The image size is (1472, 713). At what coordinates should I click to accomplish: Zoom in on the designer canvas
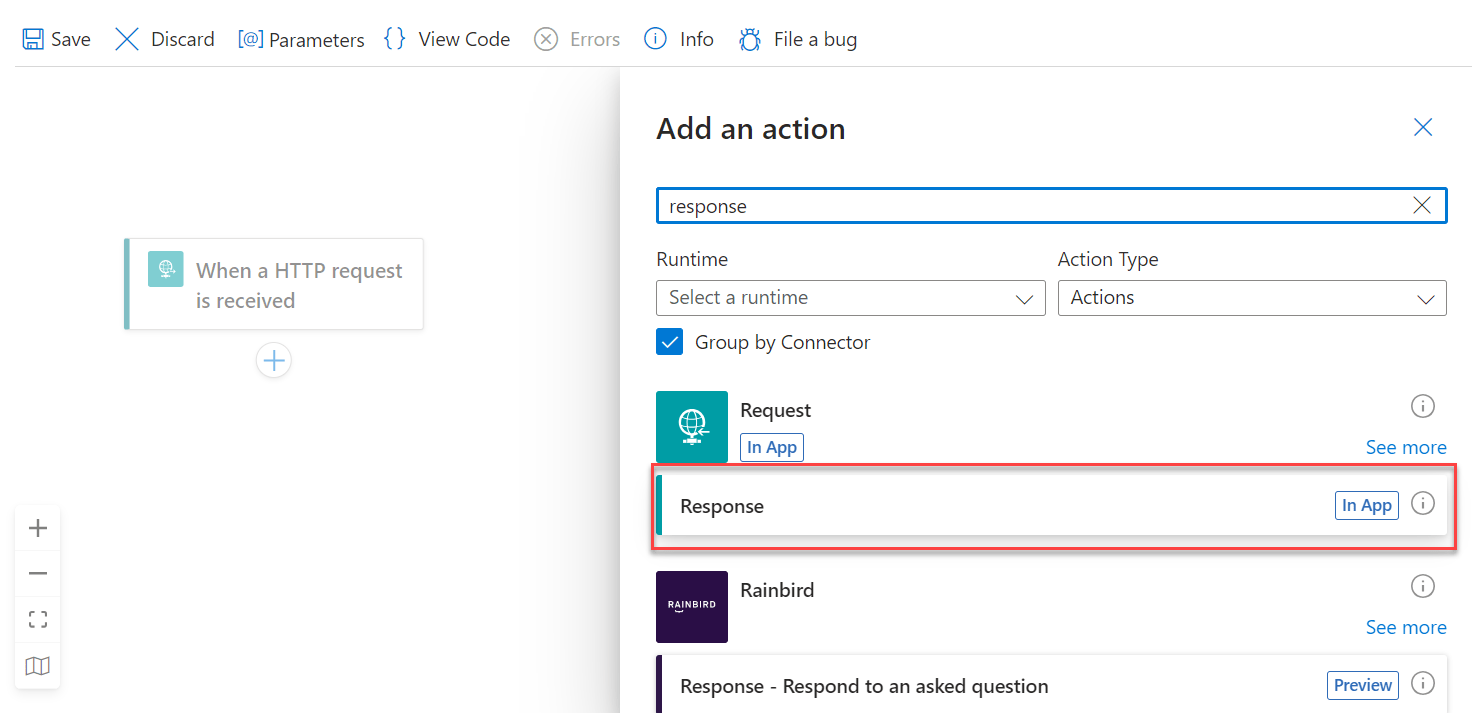[x=37, y=527]
